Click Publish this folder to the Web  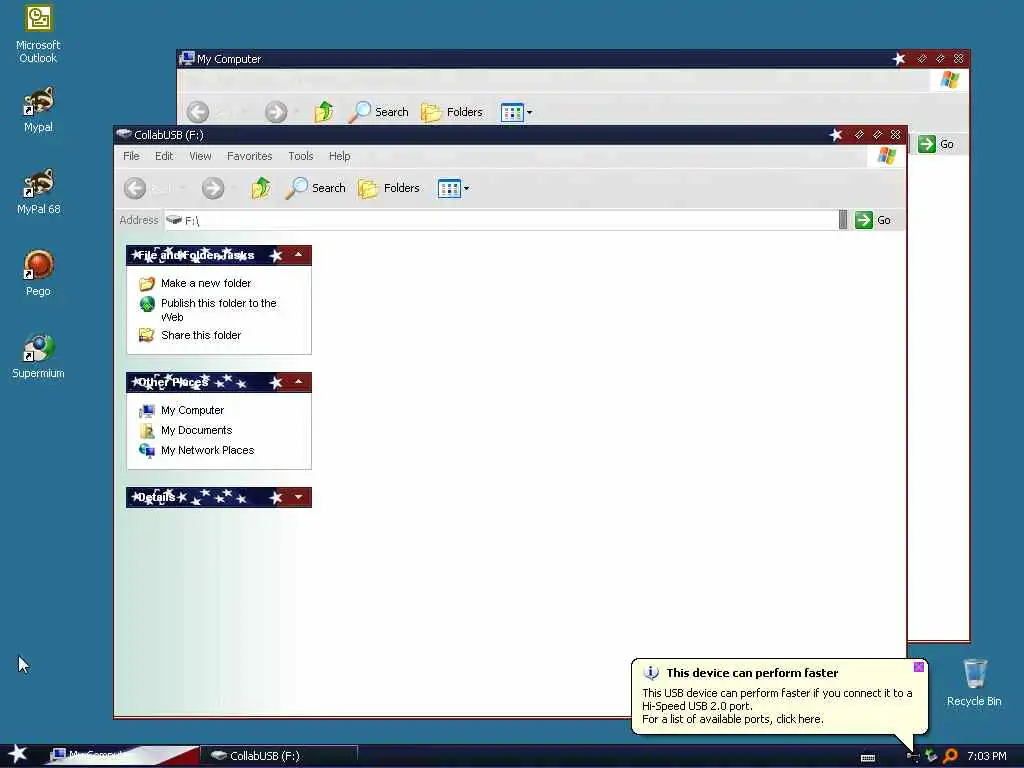coord(219,310)
